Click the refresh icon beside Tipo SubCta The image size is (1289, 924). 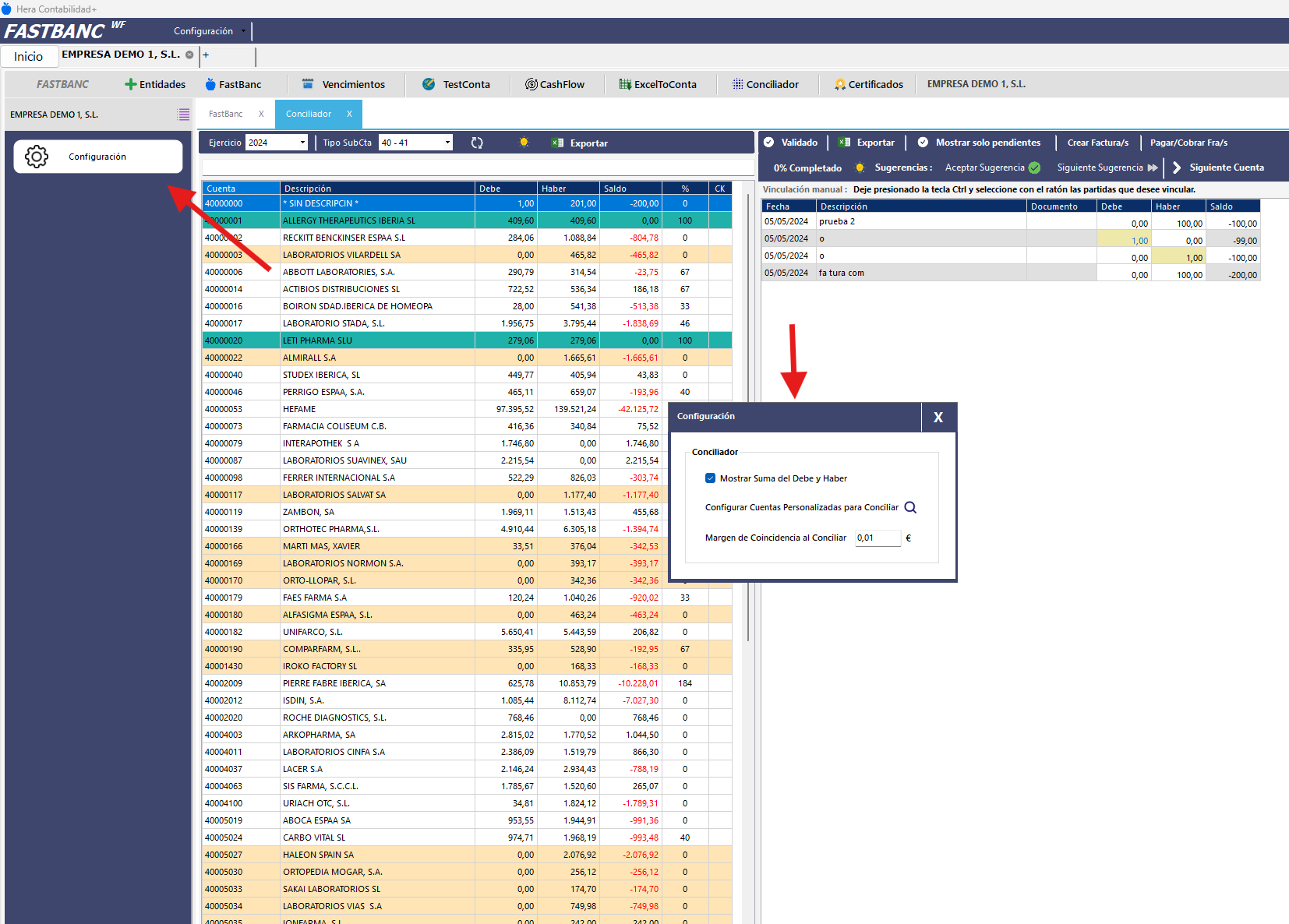pos(477,143)
